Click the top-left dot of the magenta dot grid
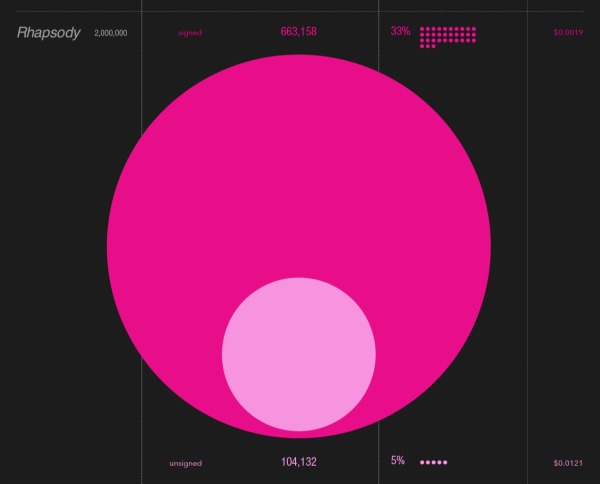Image resolution: width=600 pixels, height=484 pixels. (423, 29)
